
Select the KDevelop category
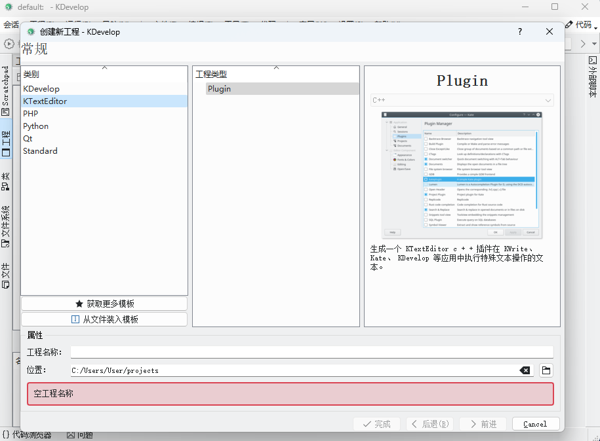[41, 89]
